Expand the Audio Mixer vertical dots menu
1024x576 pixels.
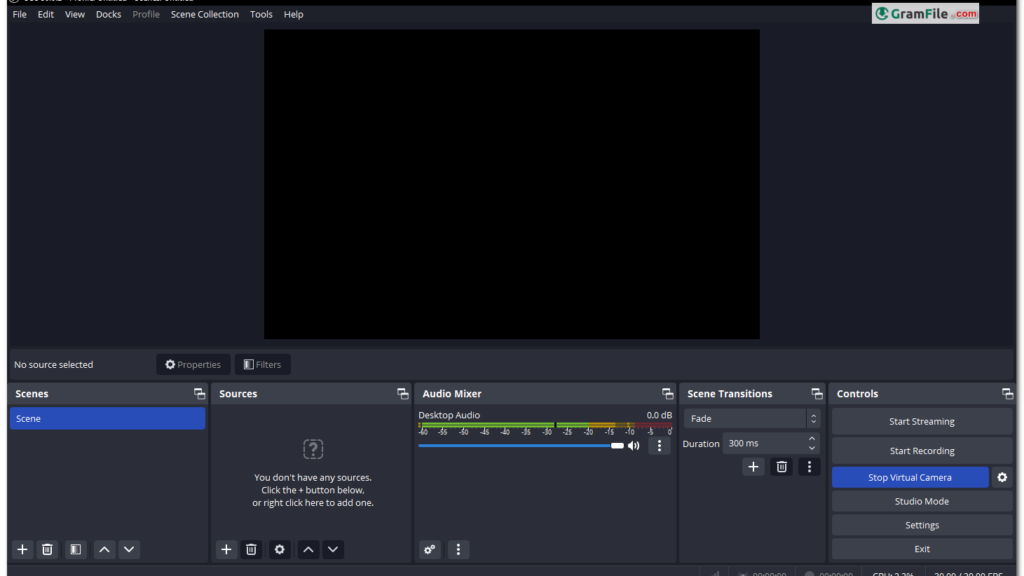click(x=458, y=549)
